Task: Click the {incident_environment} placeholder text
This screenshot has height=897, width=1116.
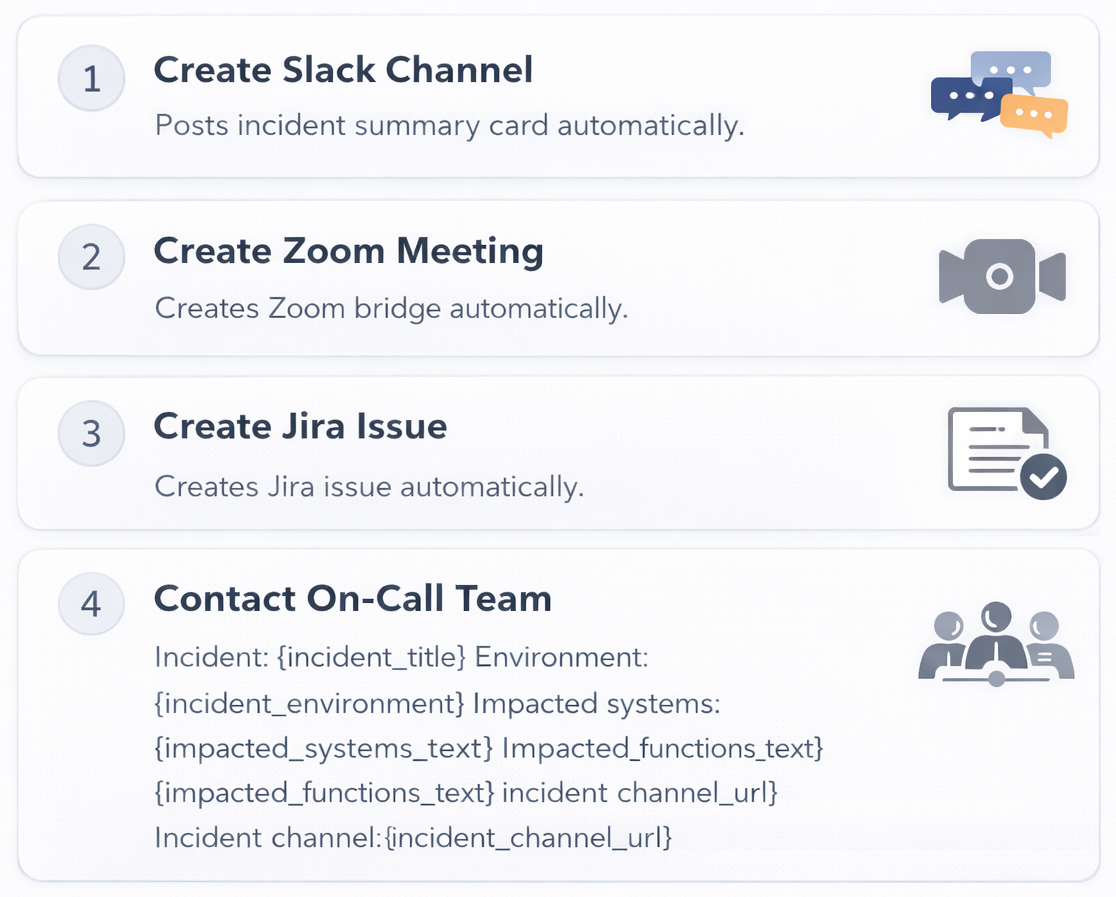Action: pos(309,703)
